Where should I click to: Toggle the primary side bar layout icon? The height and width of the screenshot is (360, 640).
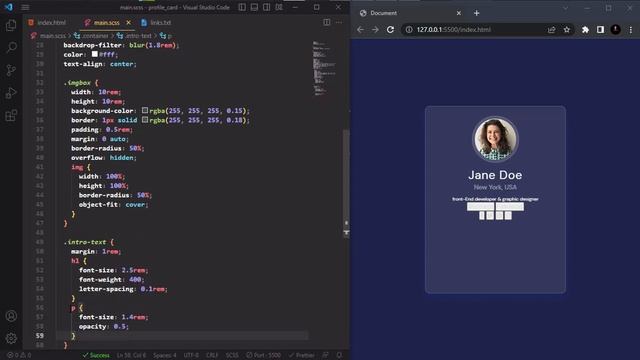242,7
